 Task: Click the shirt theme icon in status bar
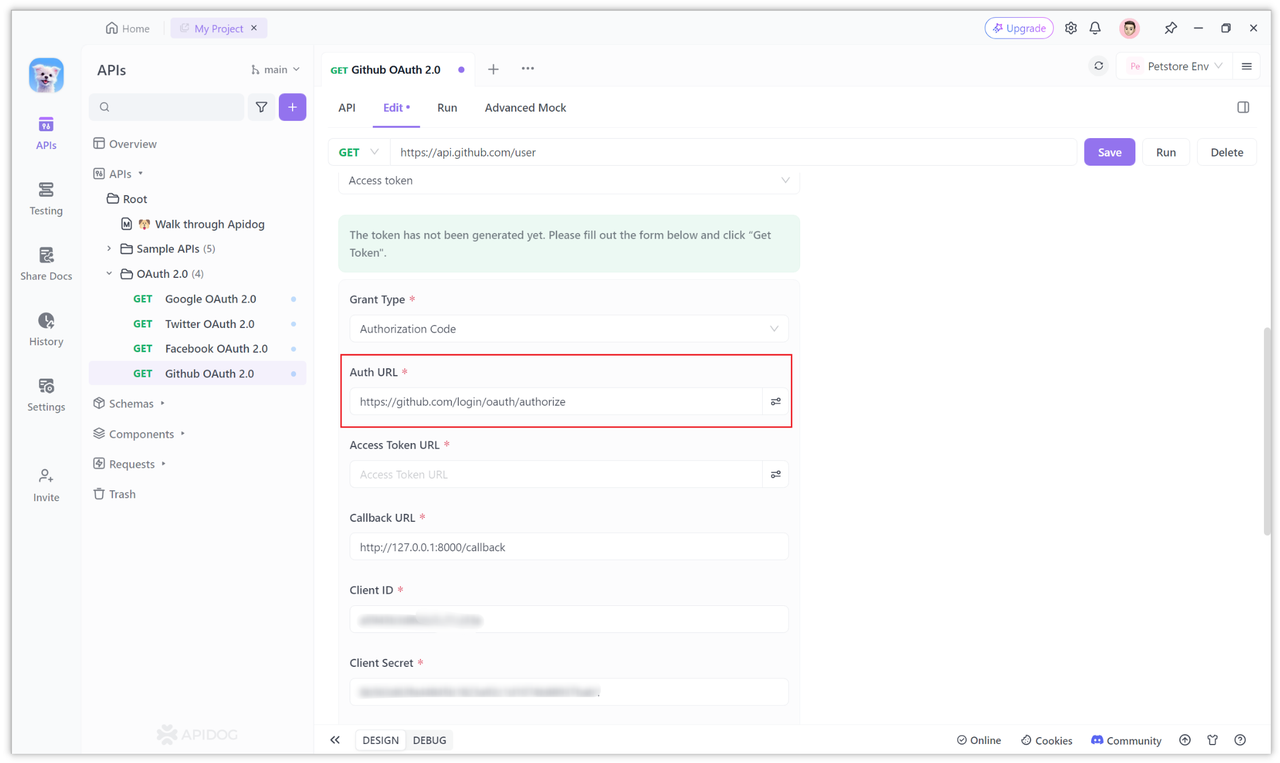1213,740
